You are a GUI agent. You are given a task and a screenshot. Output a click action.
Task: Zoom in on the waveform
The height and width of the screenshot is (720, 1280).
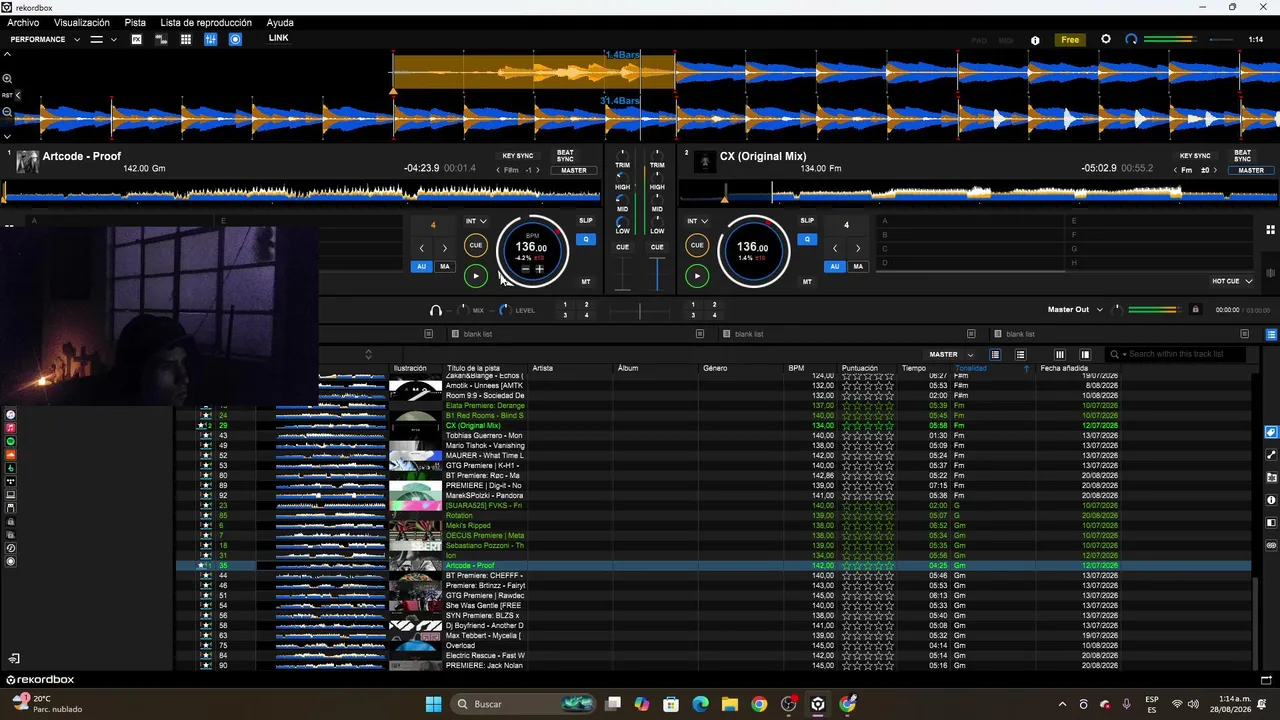pos(7,79)
